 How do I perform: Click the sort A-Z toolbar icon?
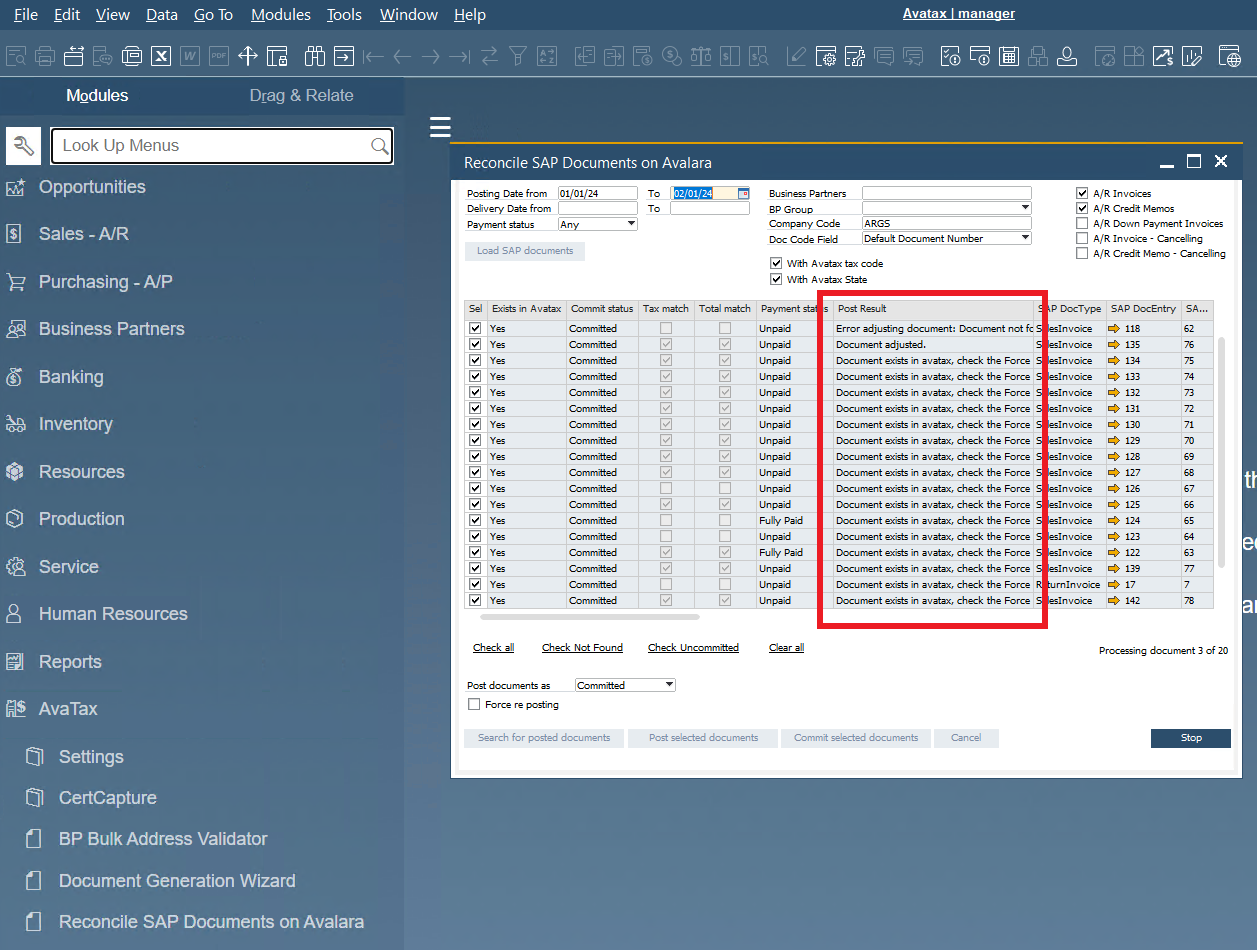(x=547, y=56)
